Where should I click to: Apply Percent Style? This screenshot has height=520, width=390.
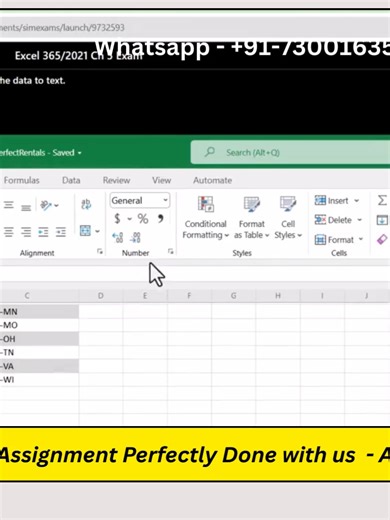click(143, 219)
